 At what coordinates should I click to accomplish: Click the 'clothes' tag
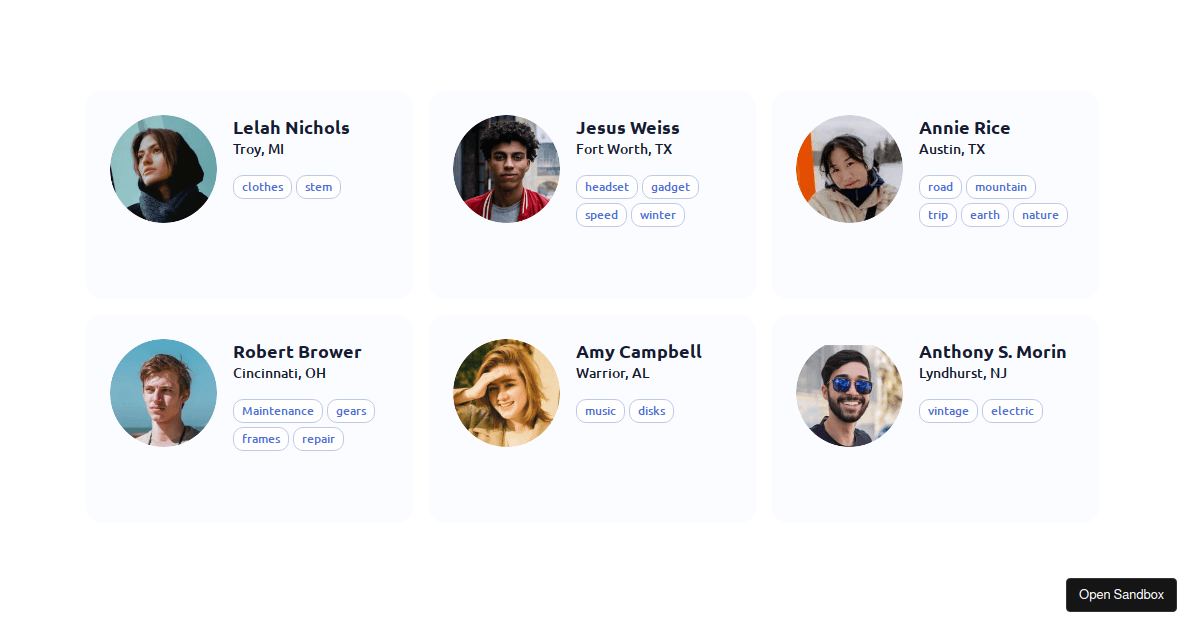click(x=262, y=187)
